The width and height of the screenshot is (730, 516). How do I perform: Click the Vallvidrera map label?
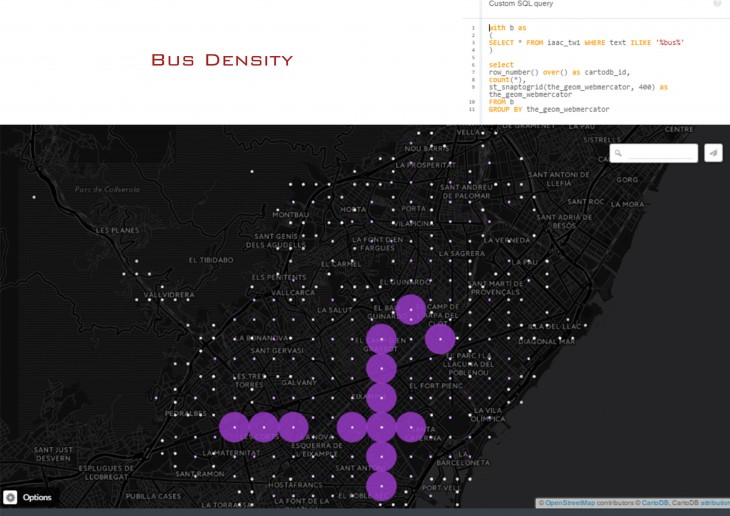[x=168, y=295]
